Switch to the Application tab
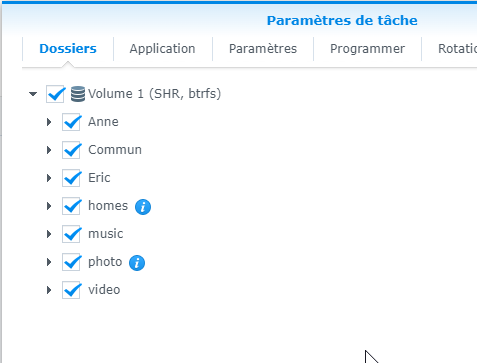Screen dimensions: 477x363 163,49
